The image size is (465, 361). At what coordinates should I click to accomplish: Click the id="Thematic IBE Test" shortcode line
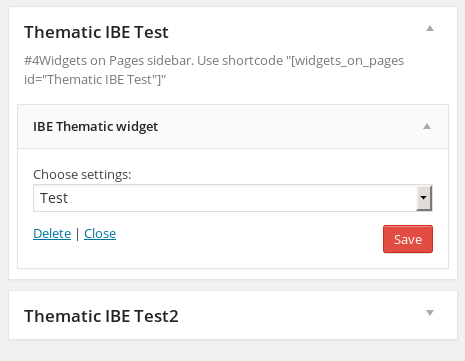(x=95, y=80)
